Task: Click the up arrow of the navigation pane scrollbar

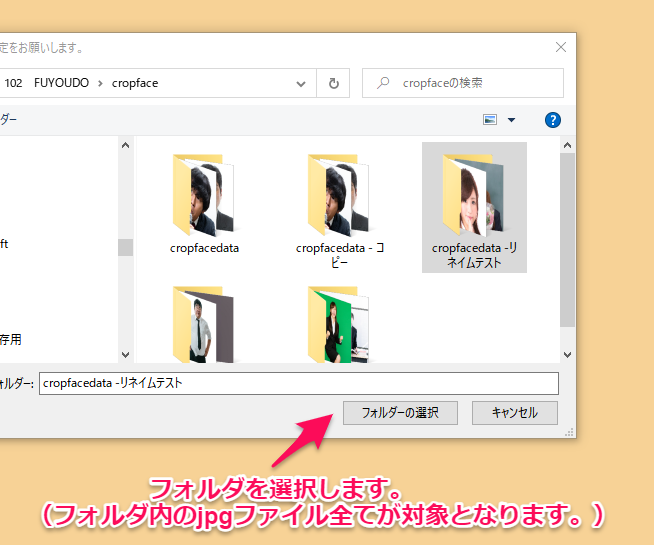Action: (125, 145)
